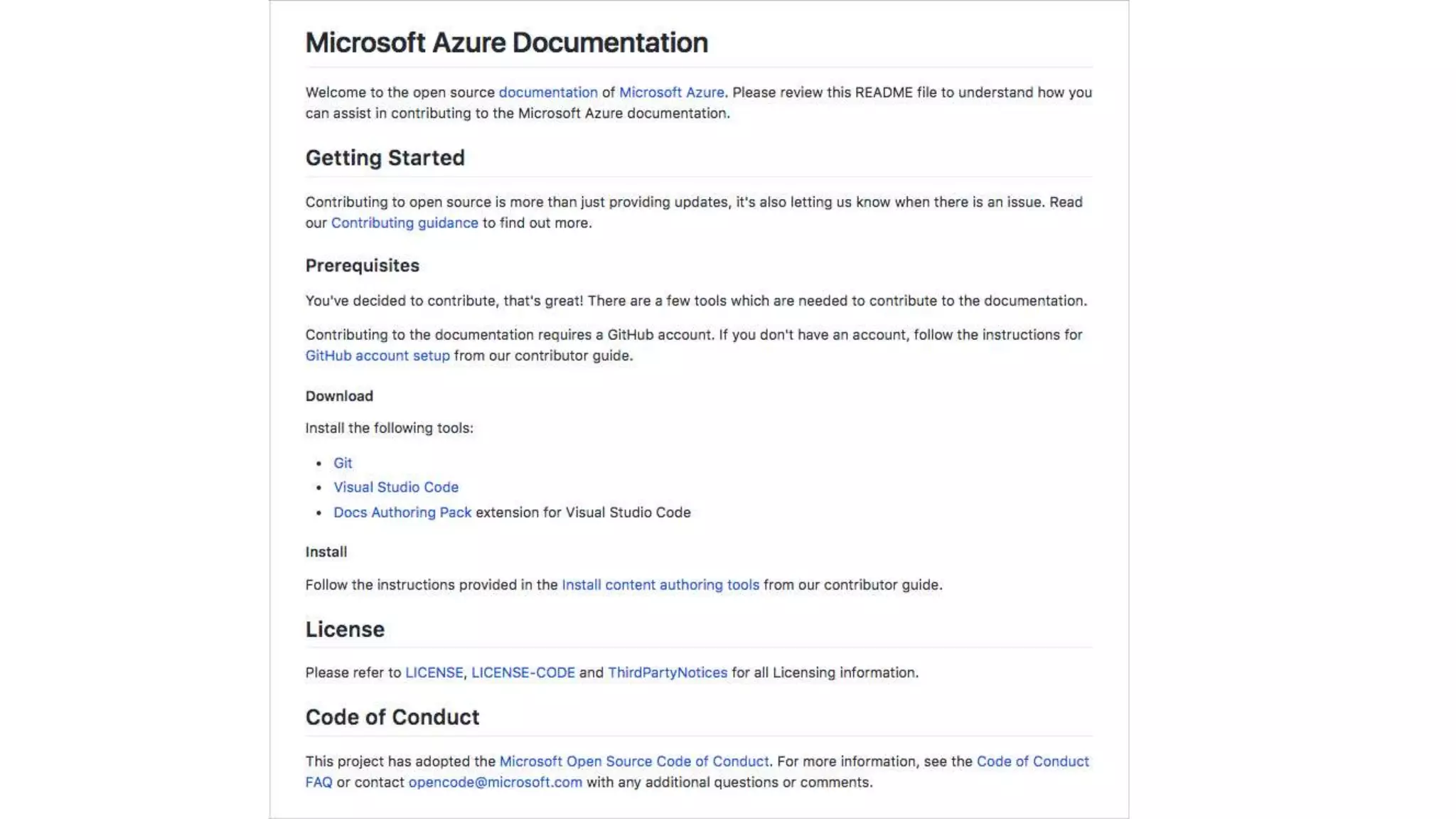Click the opencode@microsoft.com email link
Viewport: 1456px width, 819px height.
tap(495, 782)
